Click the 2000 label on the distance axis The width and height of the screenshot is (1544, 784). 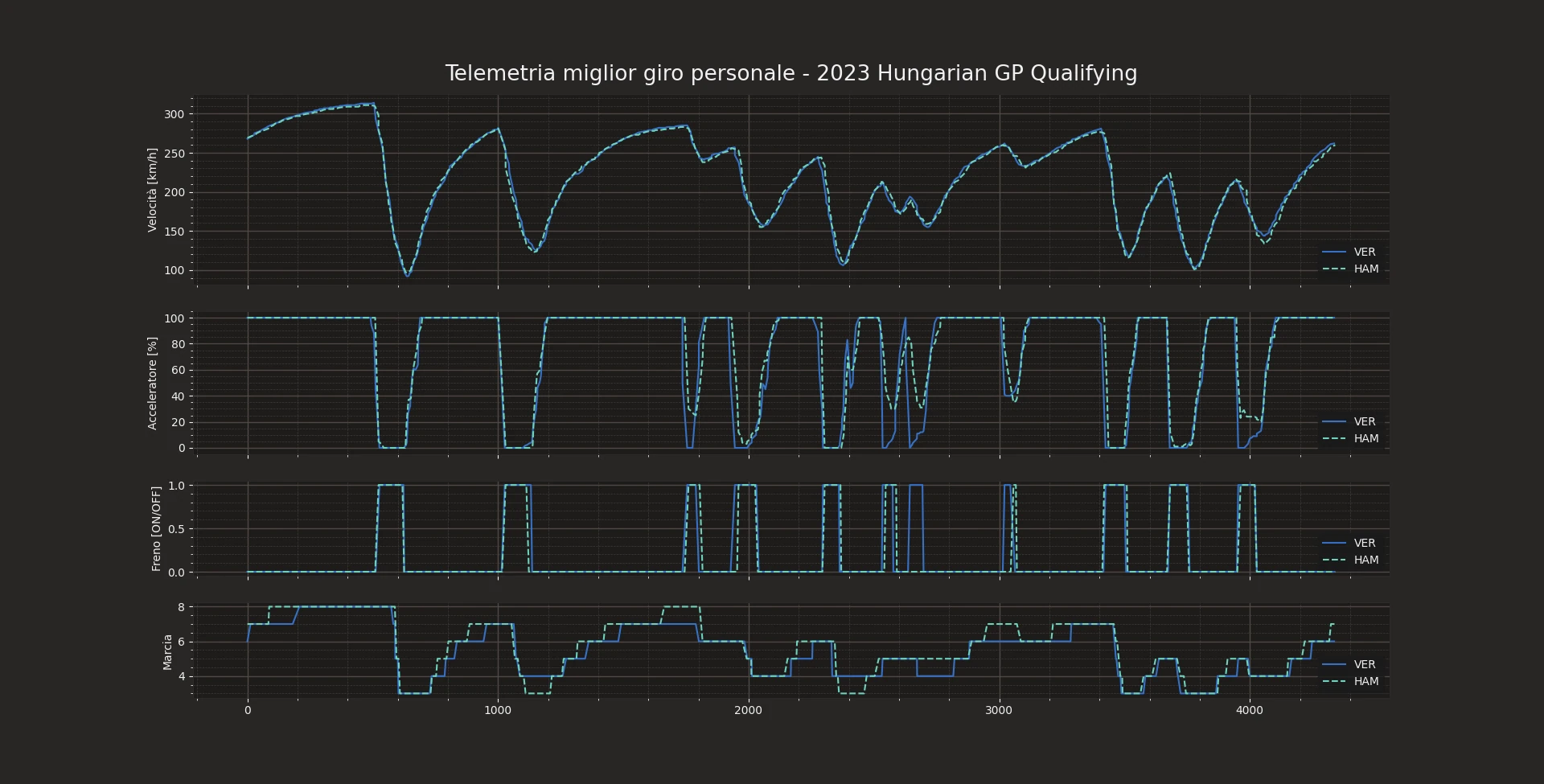tap(749, 710)
